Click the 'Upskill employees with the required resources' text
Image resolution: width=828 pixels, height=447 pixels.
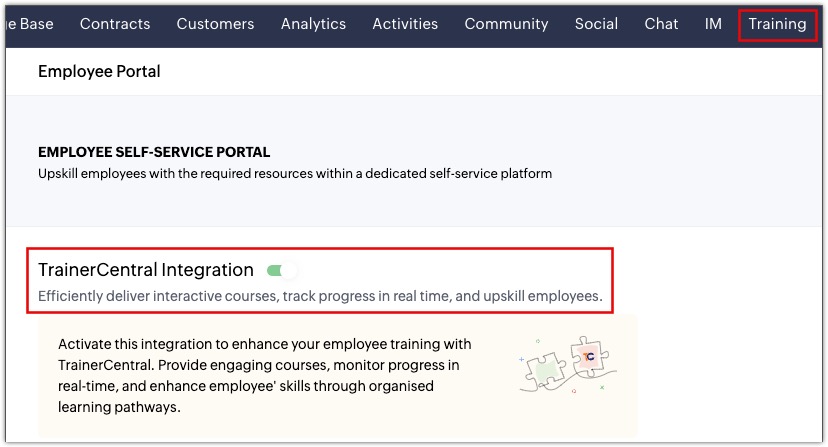coord(295,174)
